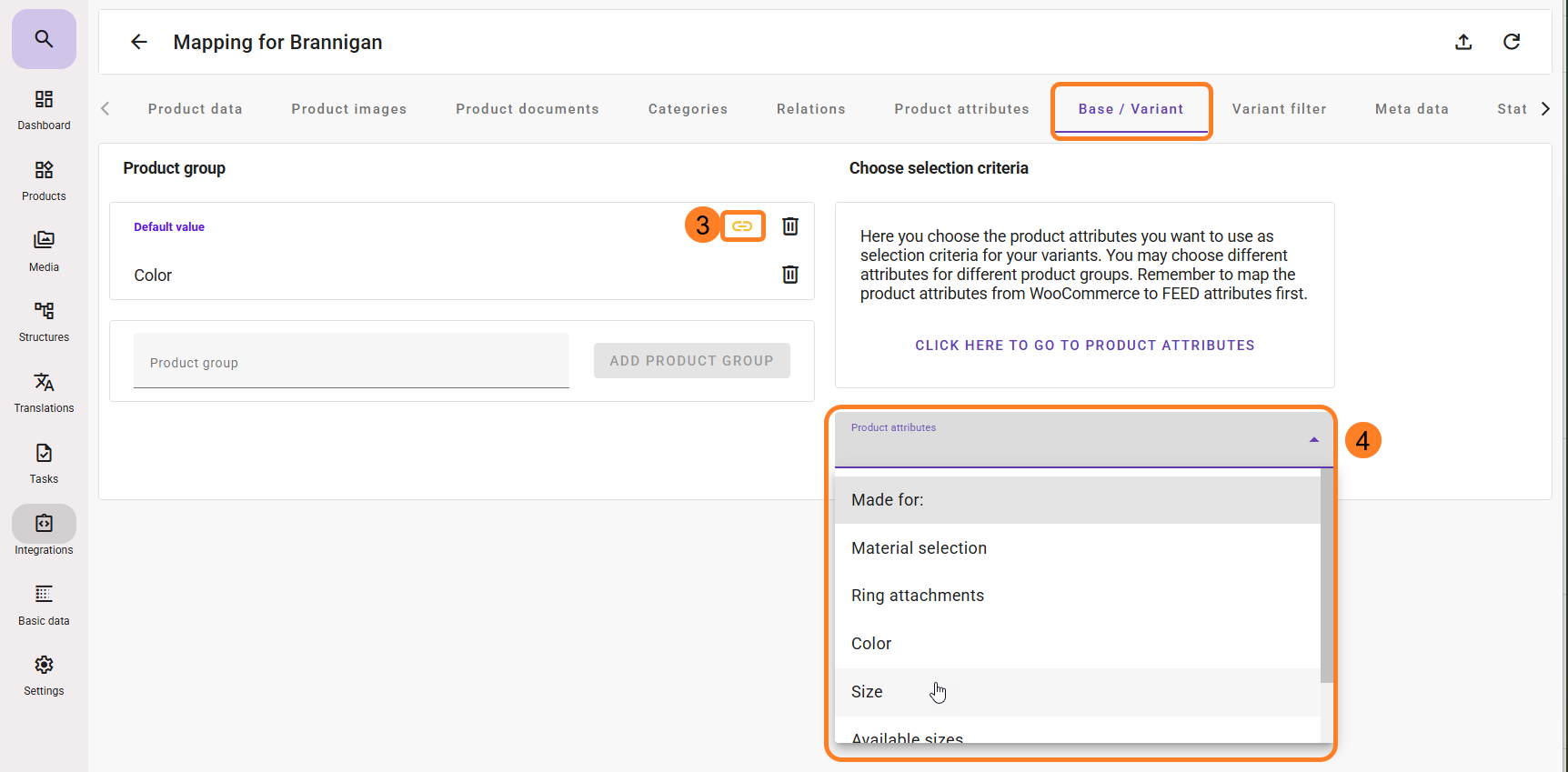Open the Product attributes tab
The image size is (1568, 772).
(961, 109)
